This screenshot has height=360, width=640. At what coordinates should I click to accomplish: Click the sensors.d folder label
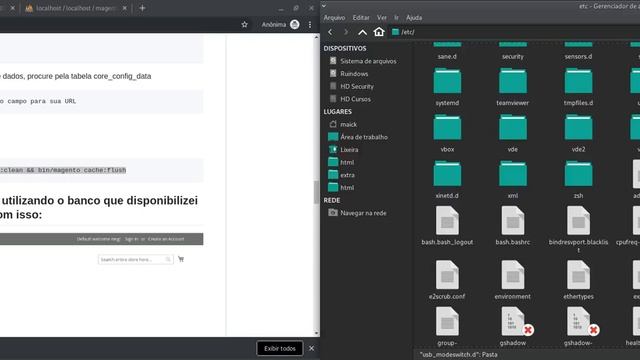[x=578, y=56]
